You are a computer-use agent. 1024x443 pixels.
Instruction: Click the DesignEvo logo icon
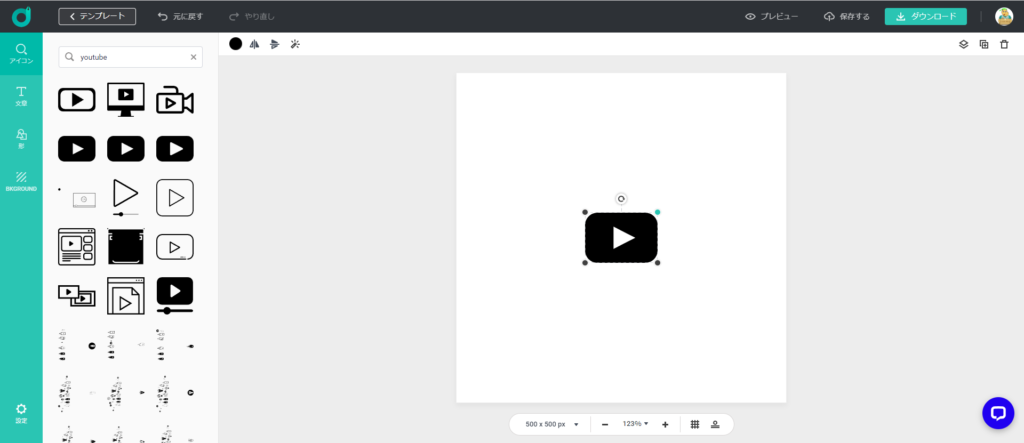pos(21,16)
